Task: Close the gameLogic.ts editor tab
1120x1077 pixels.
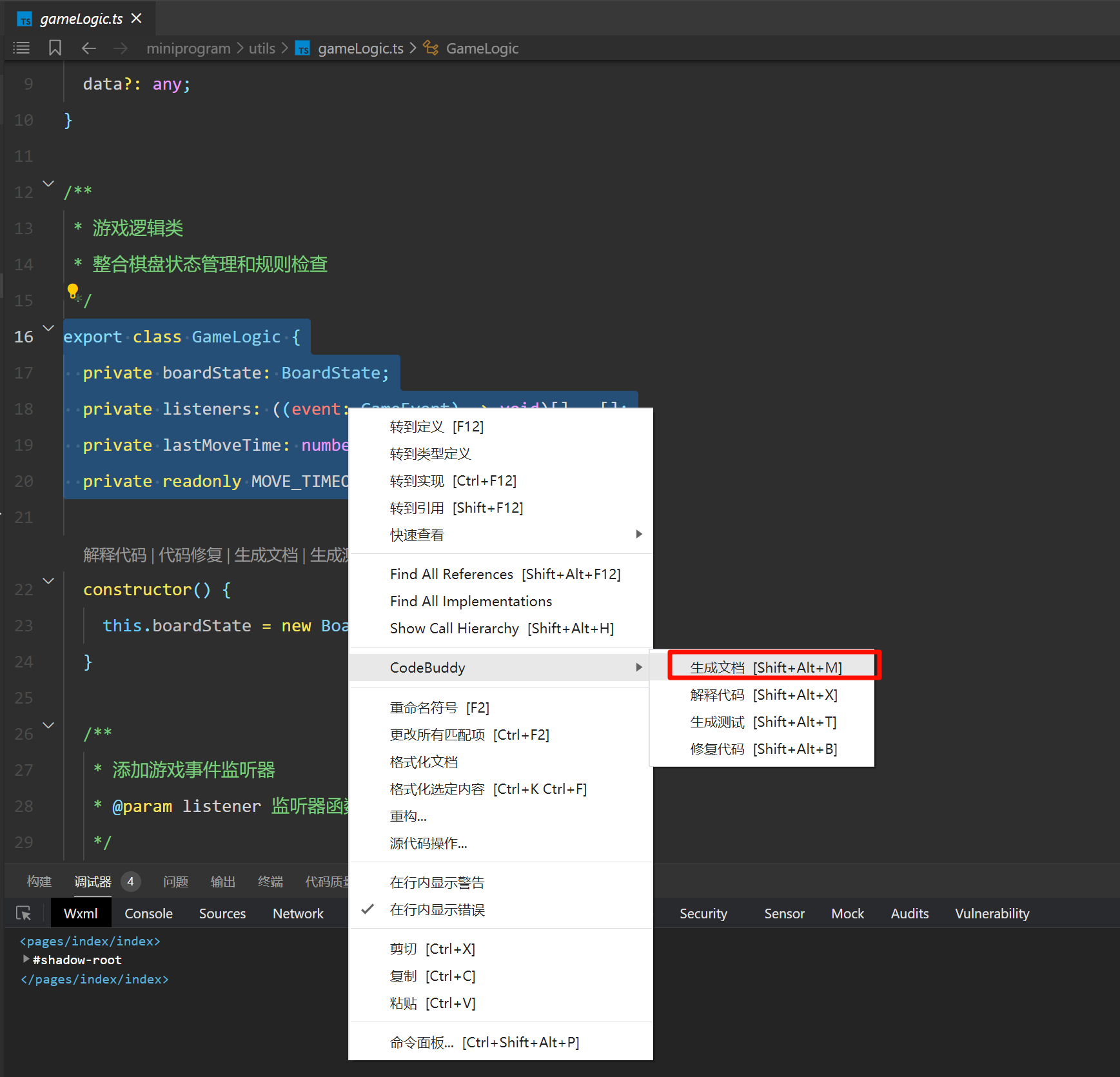Action: [x=137, y=19]
